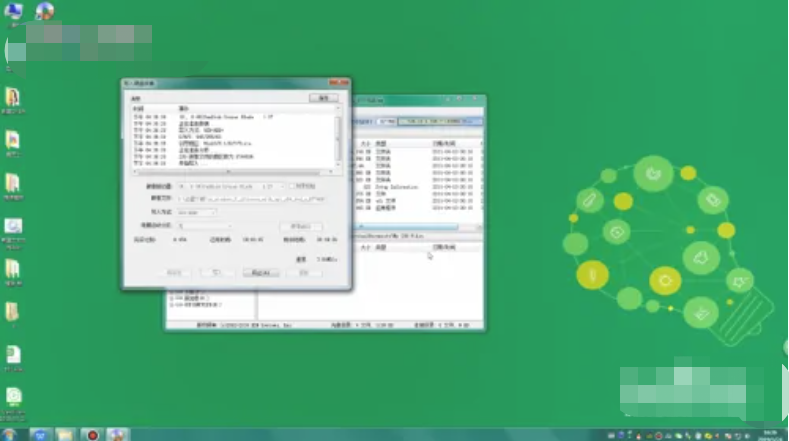Open the bottom-most desktop icon in left column

(14, 398)
